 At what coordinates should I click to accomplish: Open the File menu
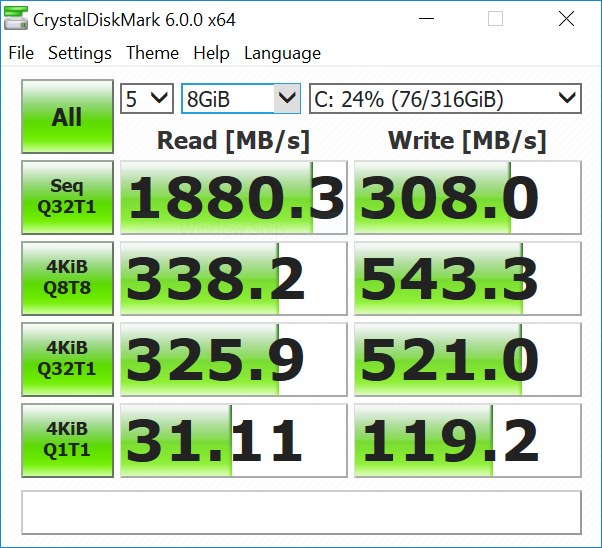21,53
